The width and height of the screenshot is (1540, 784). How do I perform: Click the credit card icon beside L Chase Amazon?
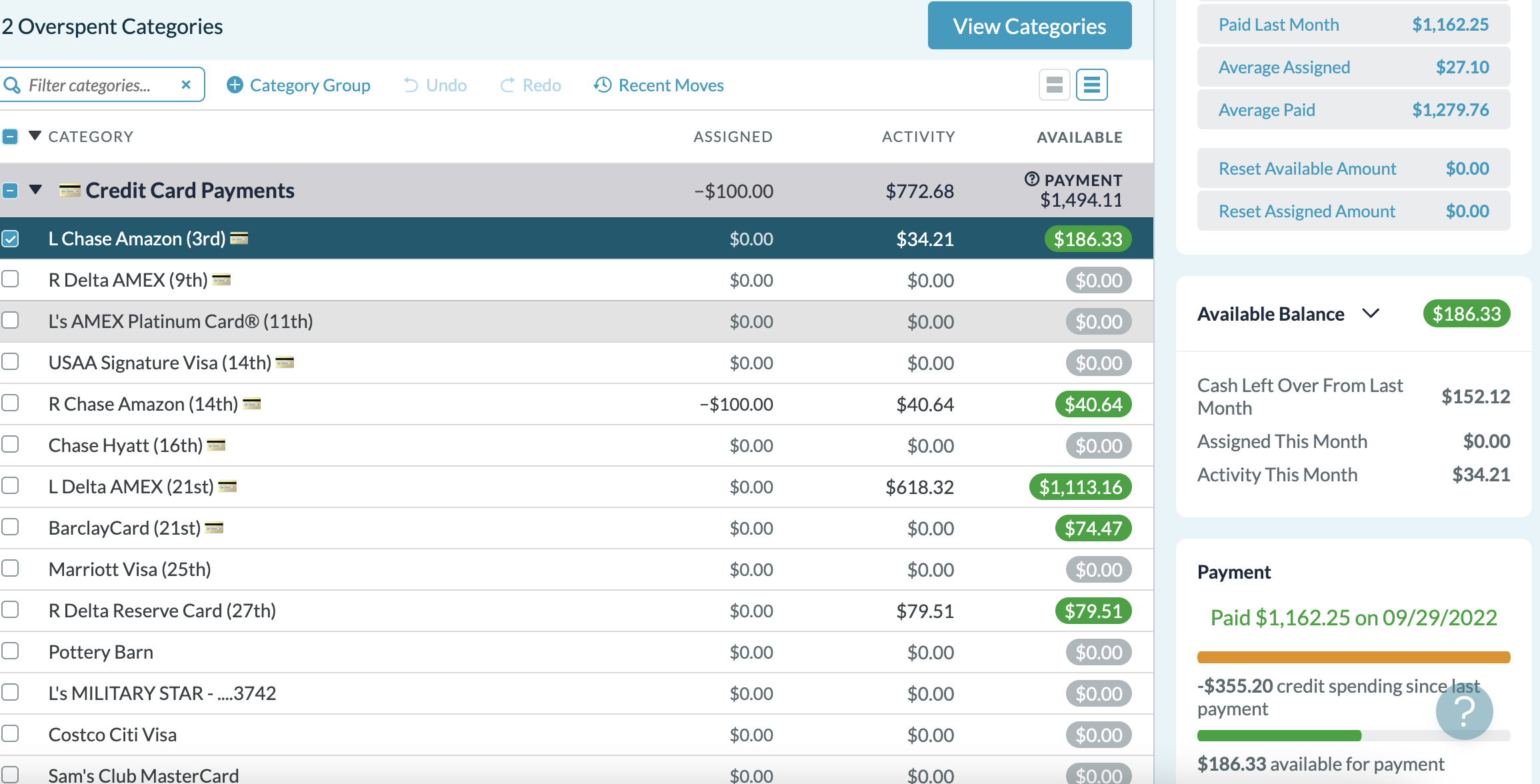tap(241, 238)
